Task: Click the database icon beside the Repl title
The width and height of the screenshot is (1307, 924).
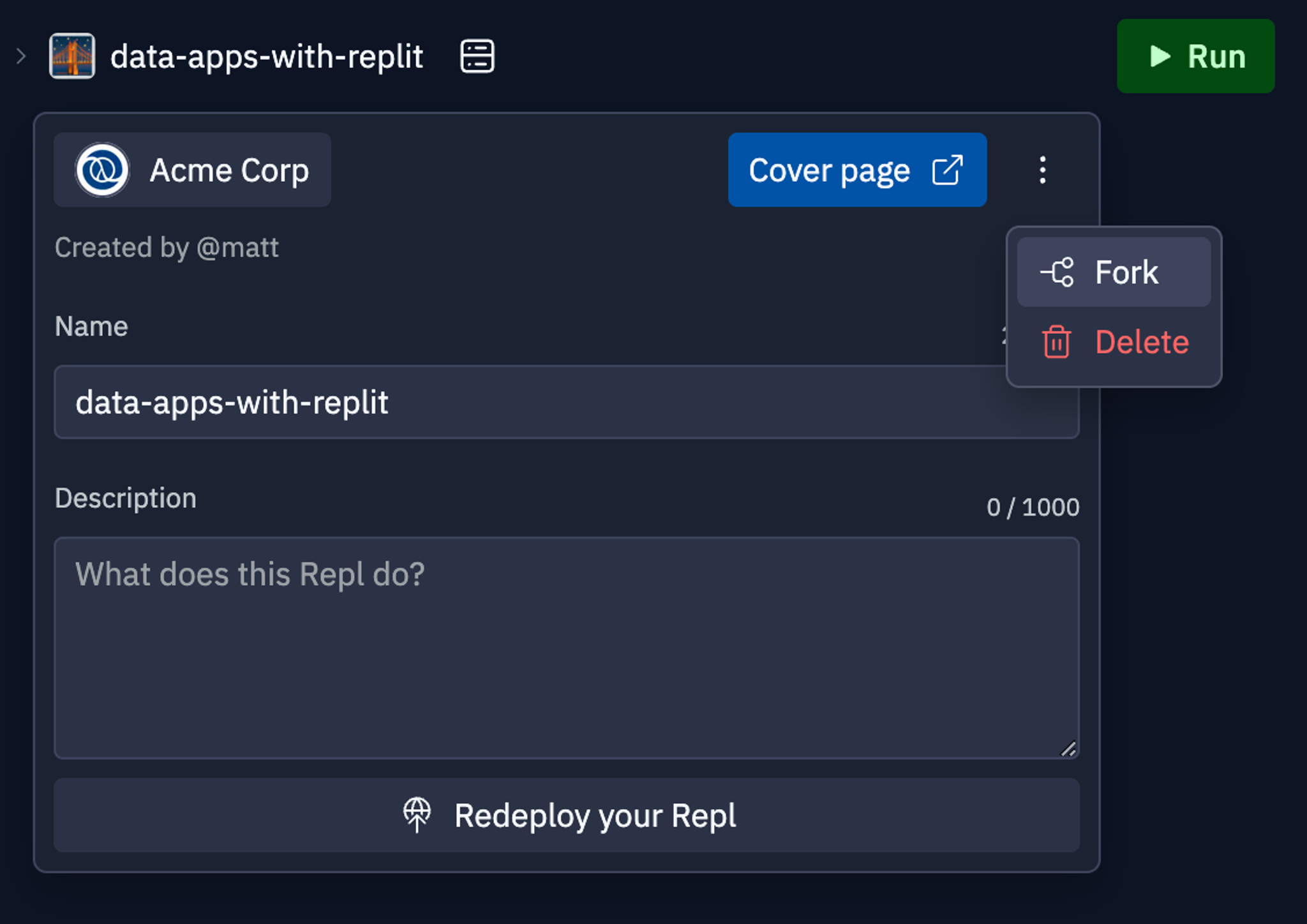Action: pos(476,56)
